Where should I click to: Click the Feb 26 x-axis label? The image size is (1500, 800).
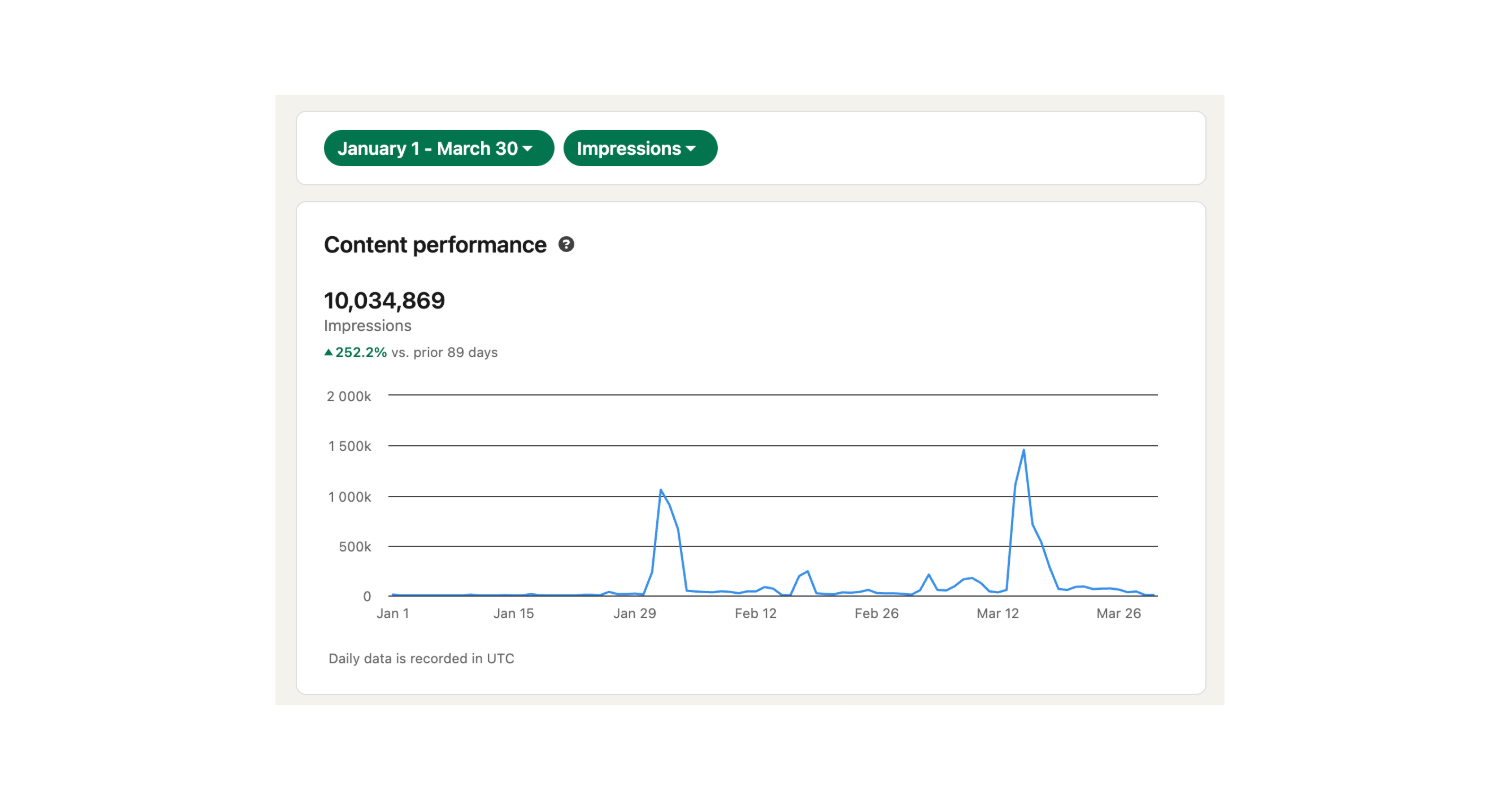click(x=876, y=614)
